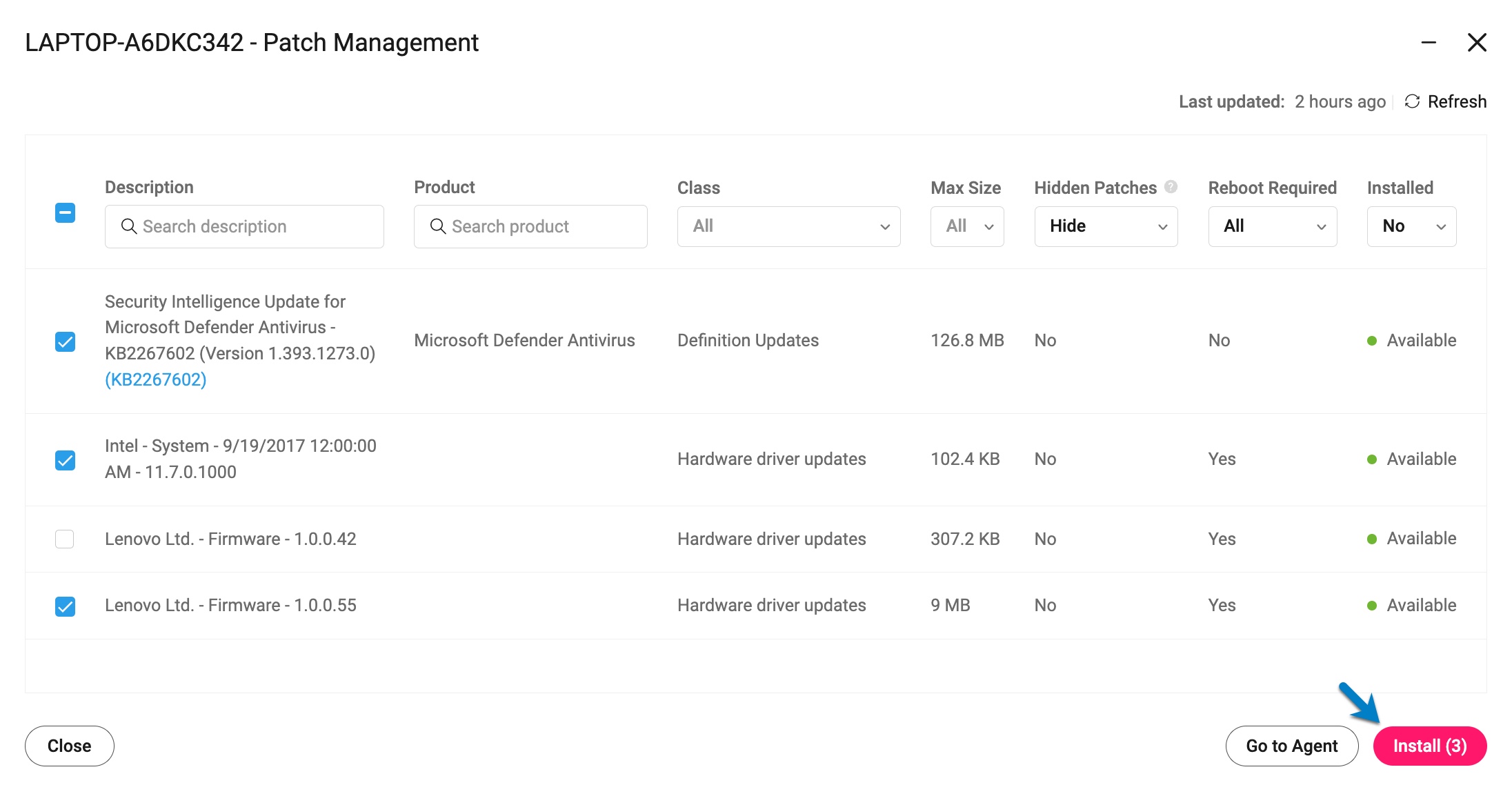
Task: Click the 2 hours ago timestamp
Action: point(1340,101)
